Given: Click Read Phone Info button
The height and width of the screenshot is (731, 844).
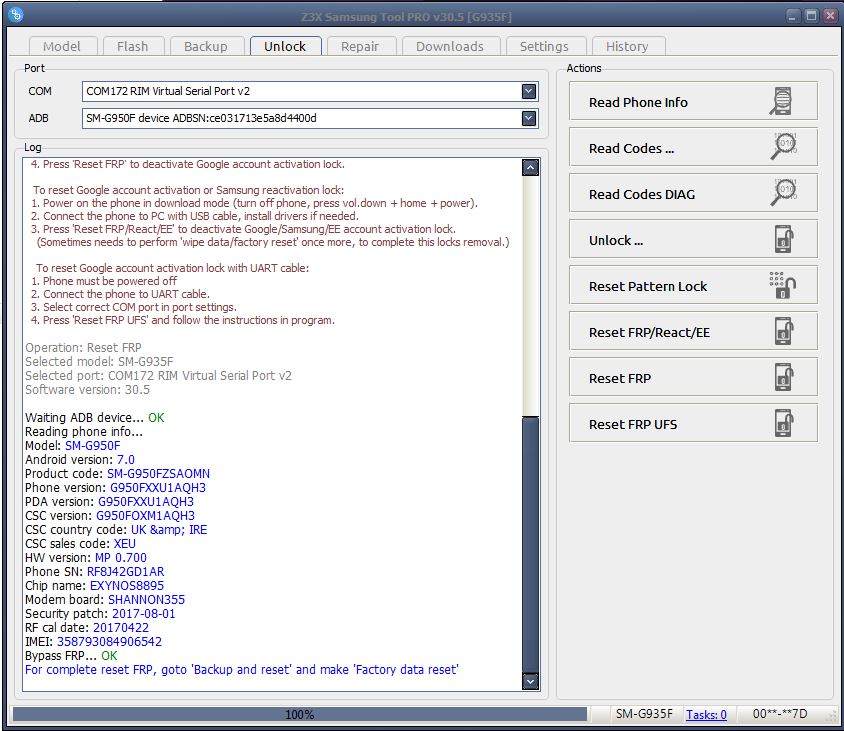Looking at the screenshot, I should (x=693, y=101).
